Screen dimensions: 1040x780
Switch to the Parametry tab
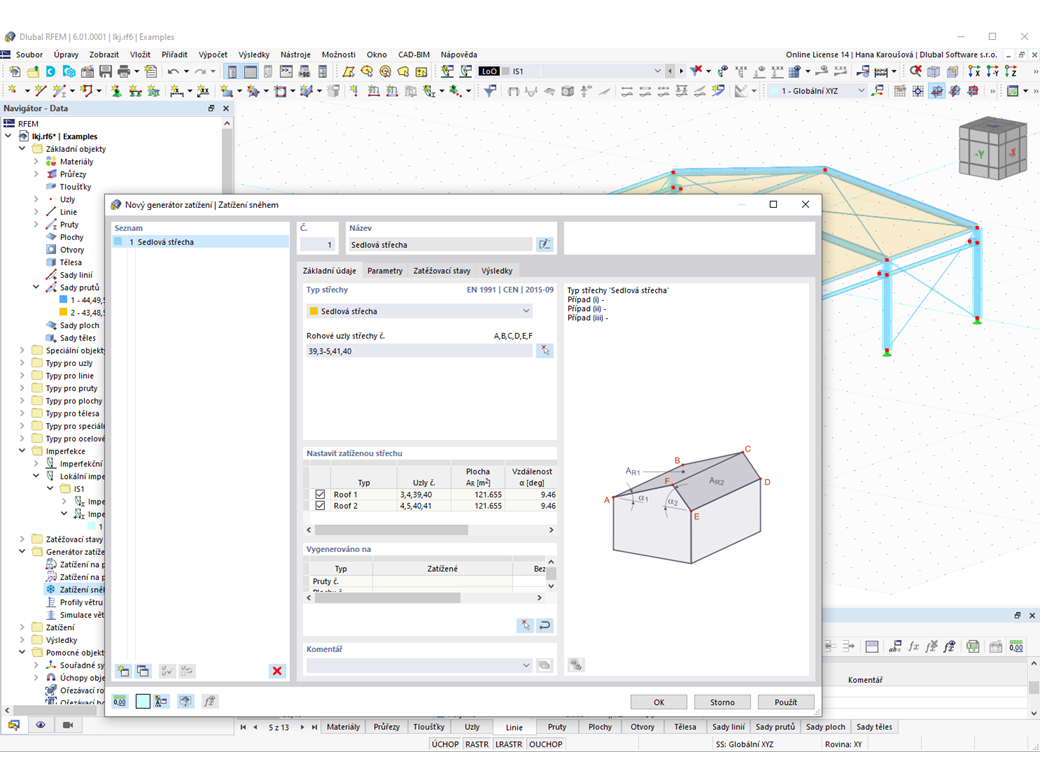[385, 271]
